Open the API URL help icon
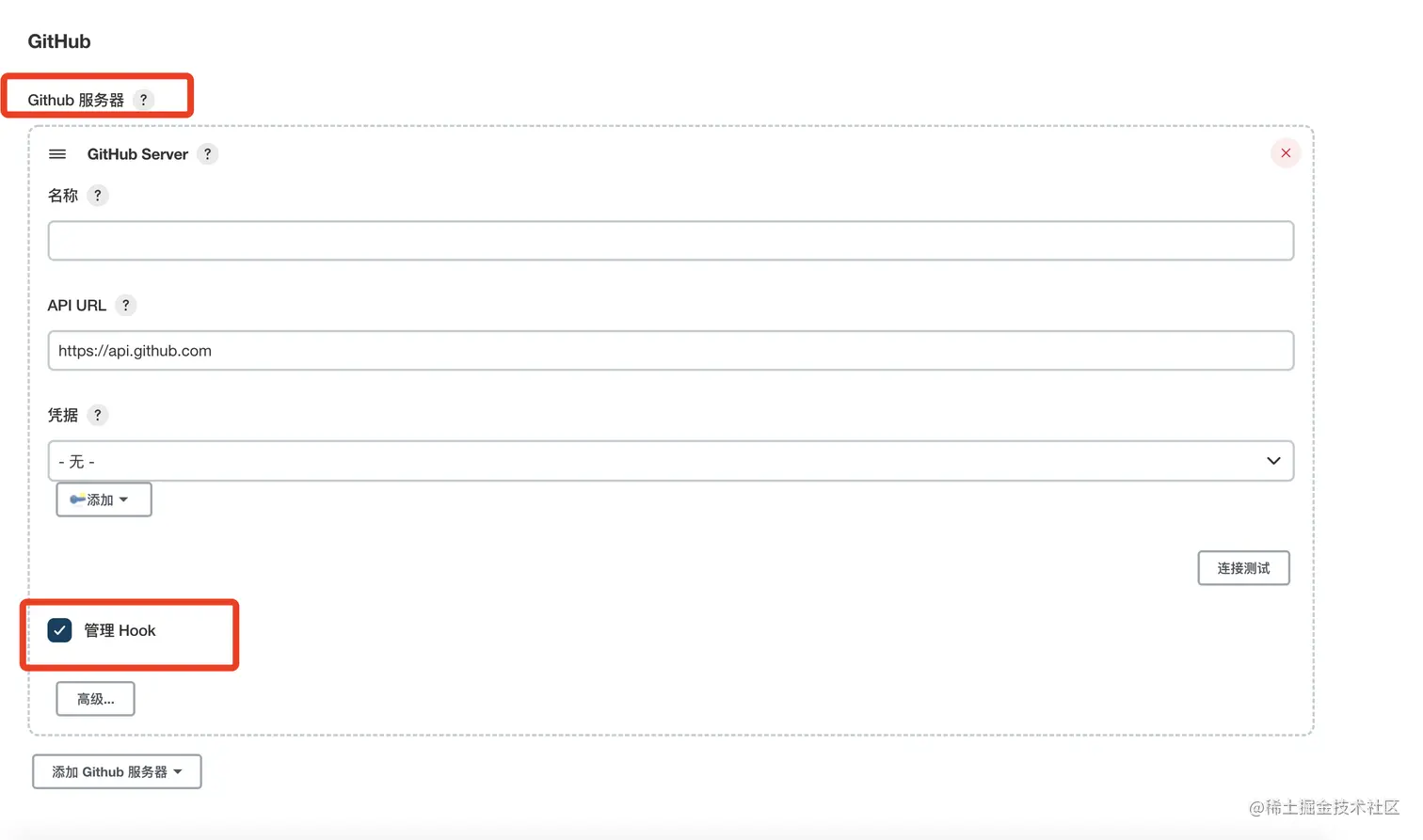Screen dimensions: 1423x840 [126, 305]
